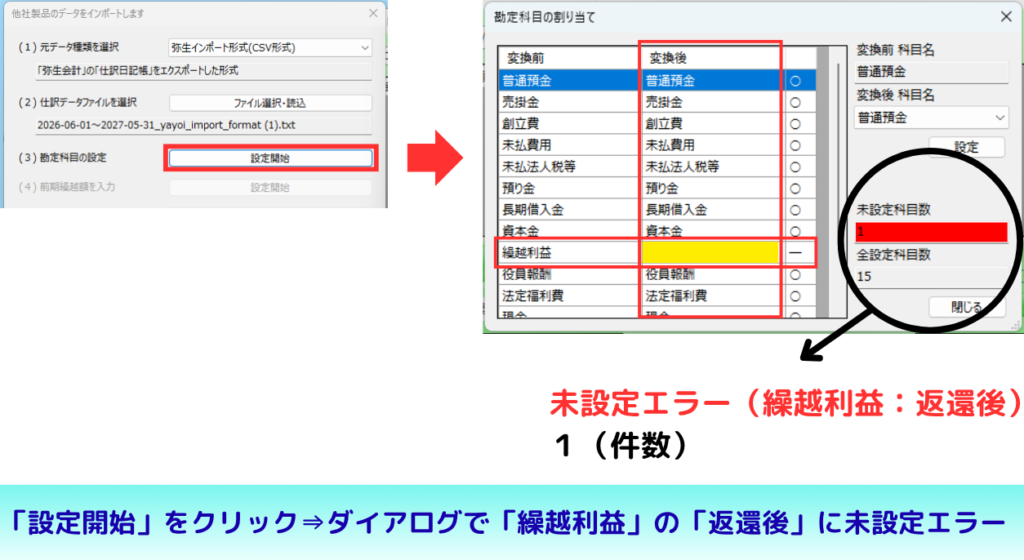Image resolution: width=1024 pixels, height=560 pixels.
Task: Close the 勘定科目の割り当て dialog
Action: tap(1006, 17)
